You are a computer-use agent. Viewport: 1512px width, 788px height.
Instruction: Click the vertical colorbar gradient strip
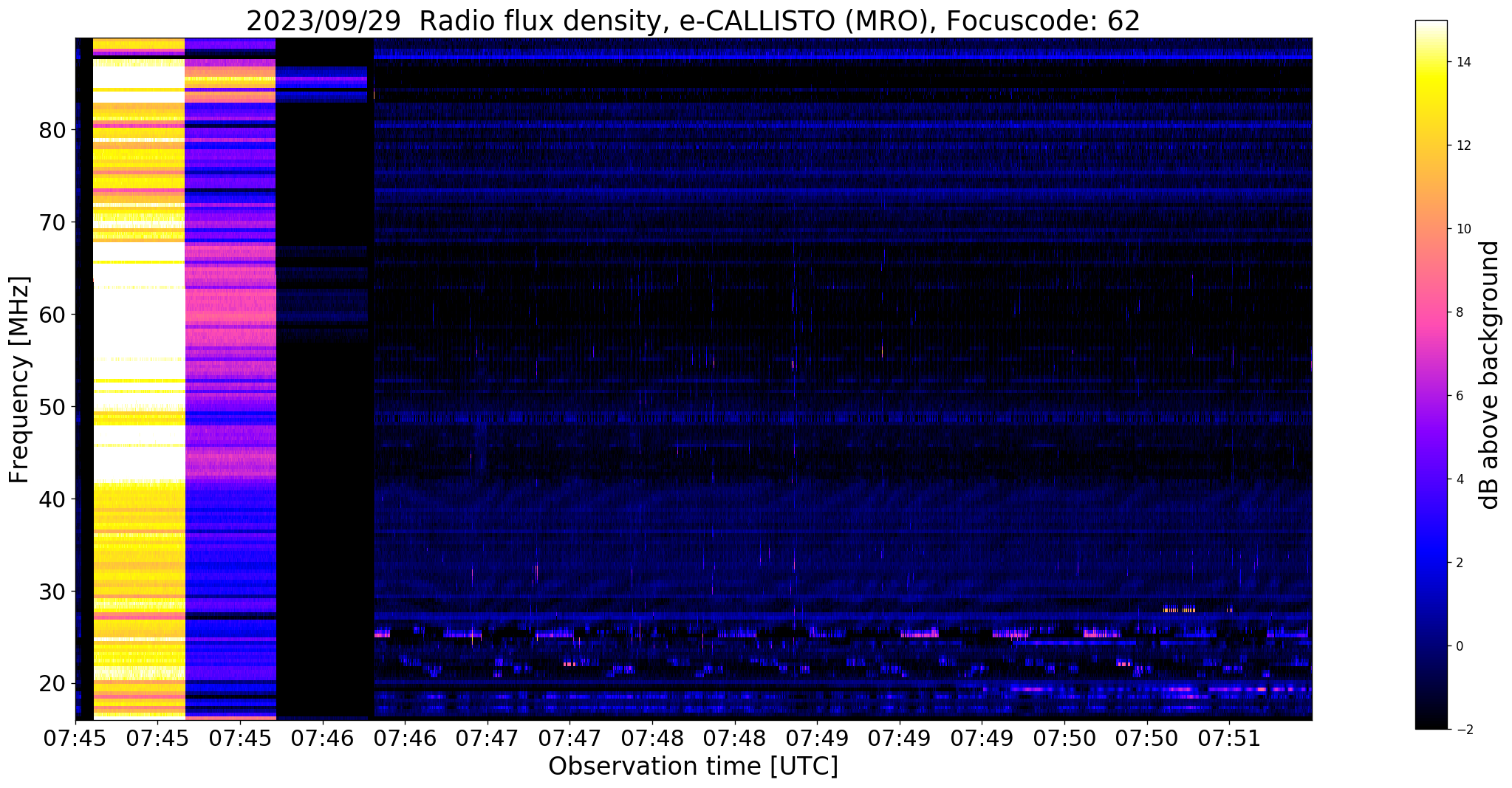1431,374
